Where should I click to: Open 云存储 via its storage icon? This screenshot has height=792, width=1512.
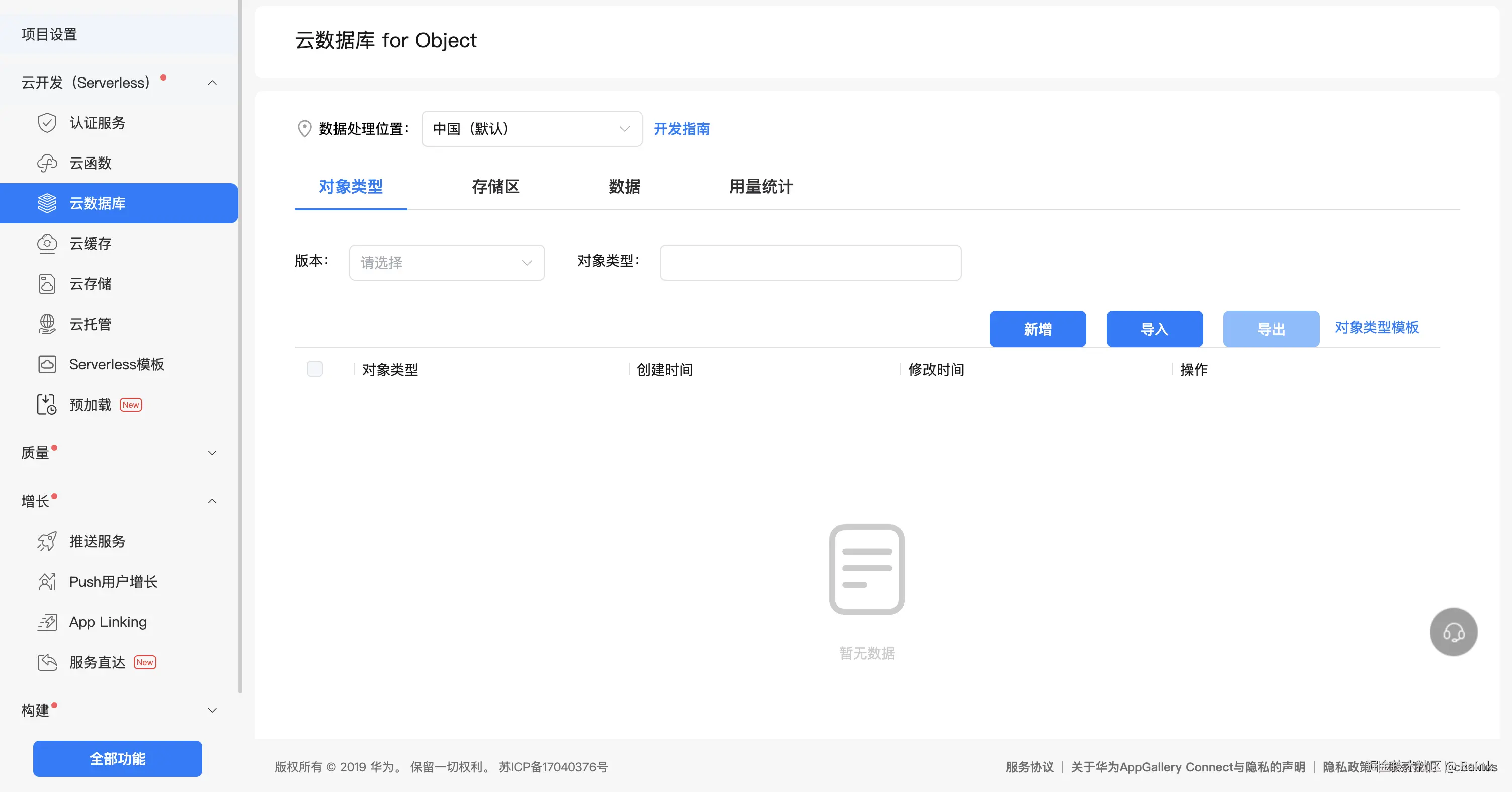tap(47, 284)
